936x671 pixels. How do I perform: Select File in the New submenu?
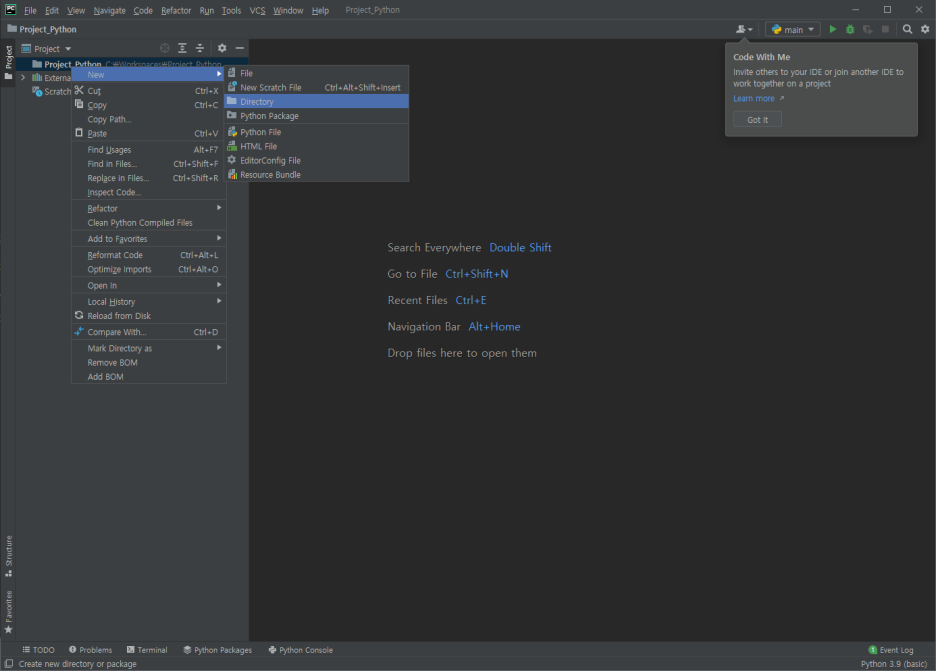(x=316, y=73)
